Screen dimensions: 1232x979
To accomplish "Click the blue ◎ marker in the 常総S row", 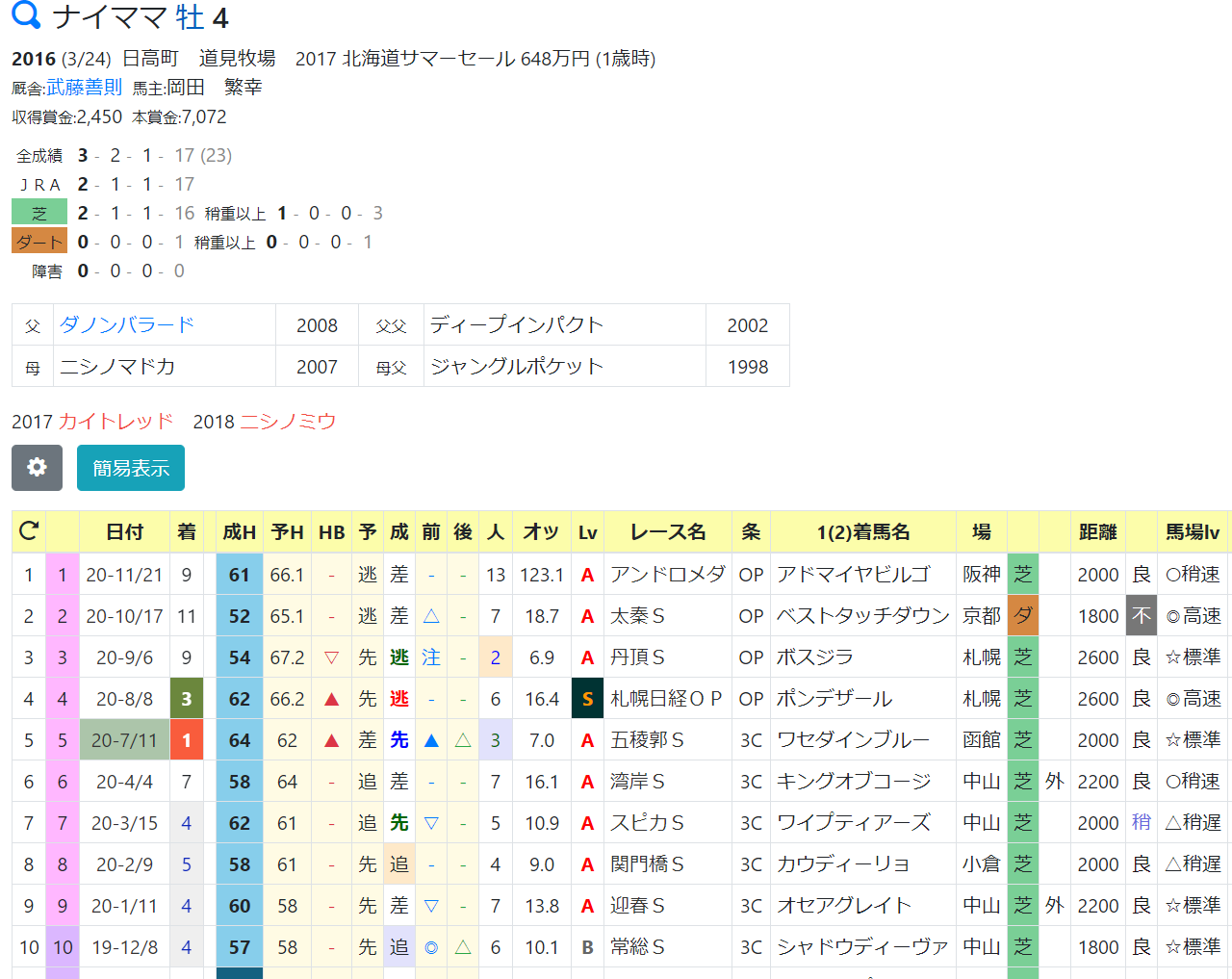I will [x=431, y=947].
